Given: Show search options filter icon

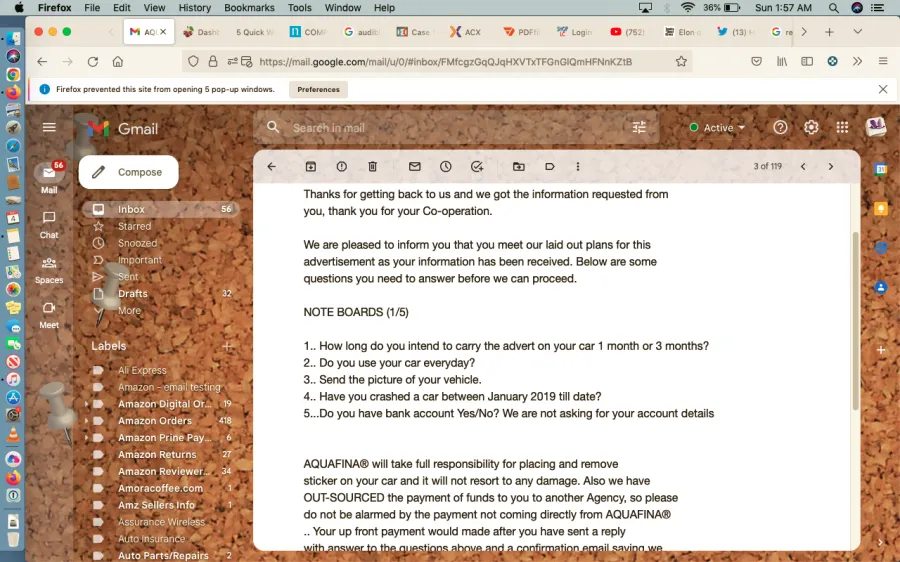Looking at the screenshot, I should click(x=639, y=127).
